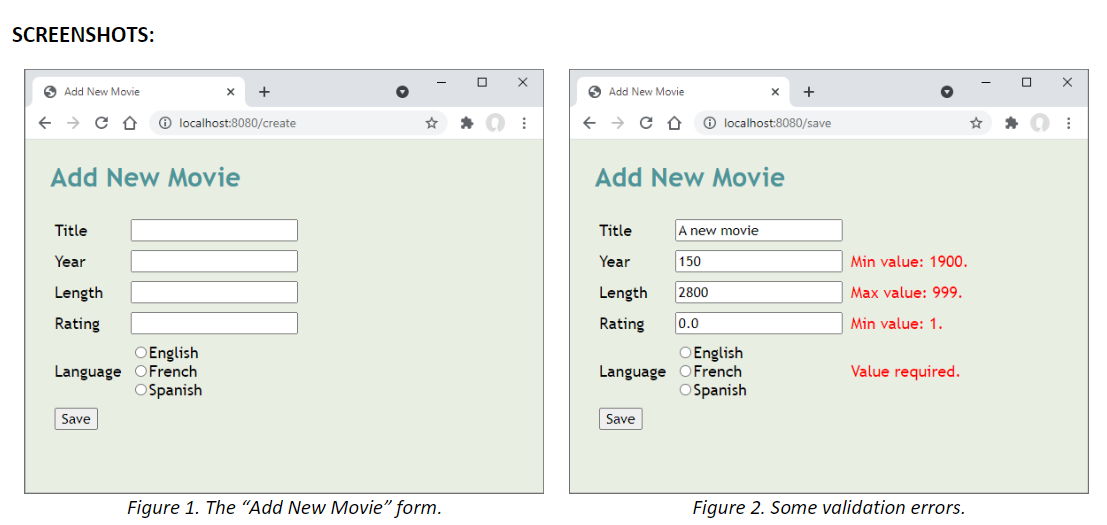
Task: Click 'Value required.' error text
Action: [x=905, y=371]
